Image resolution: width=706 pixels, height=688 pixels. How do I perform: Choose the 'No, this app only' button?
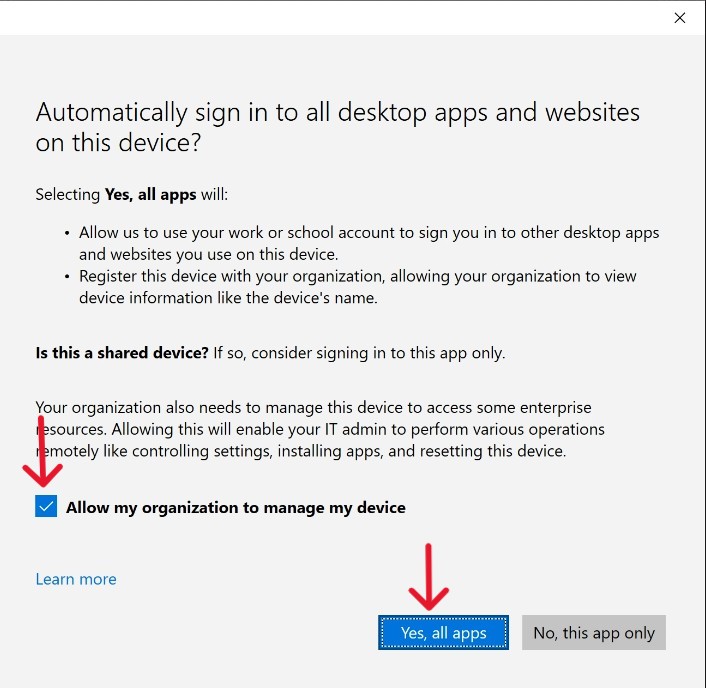tap(593, 633)
